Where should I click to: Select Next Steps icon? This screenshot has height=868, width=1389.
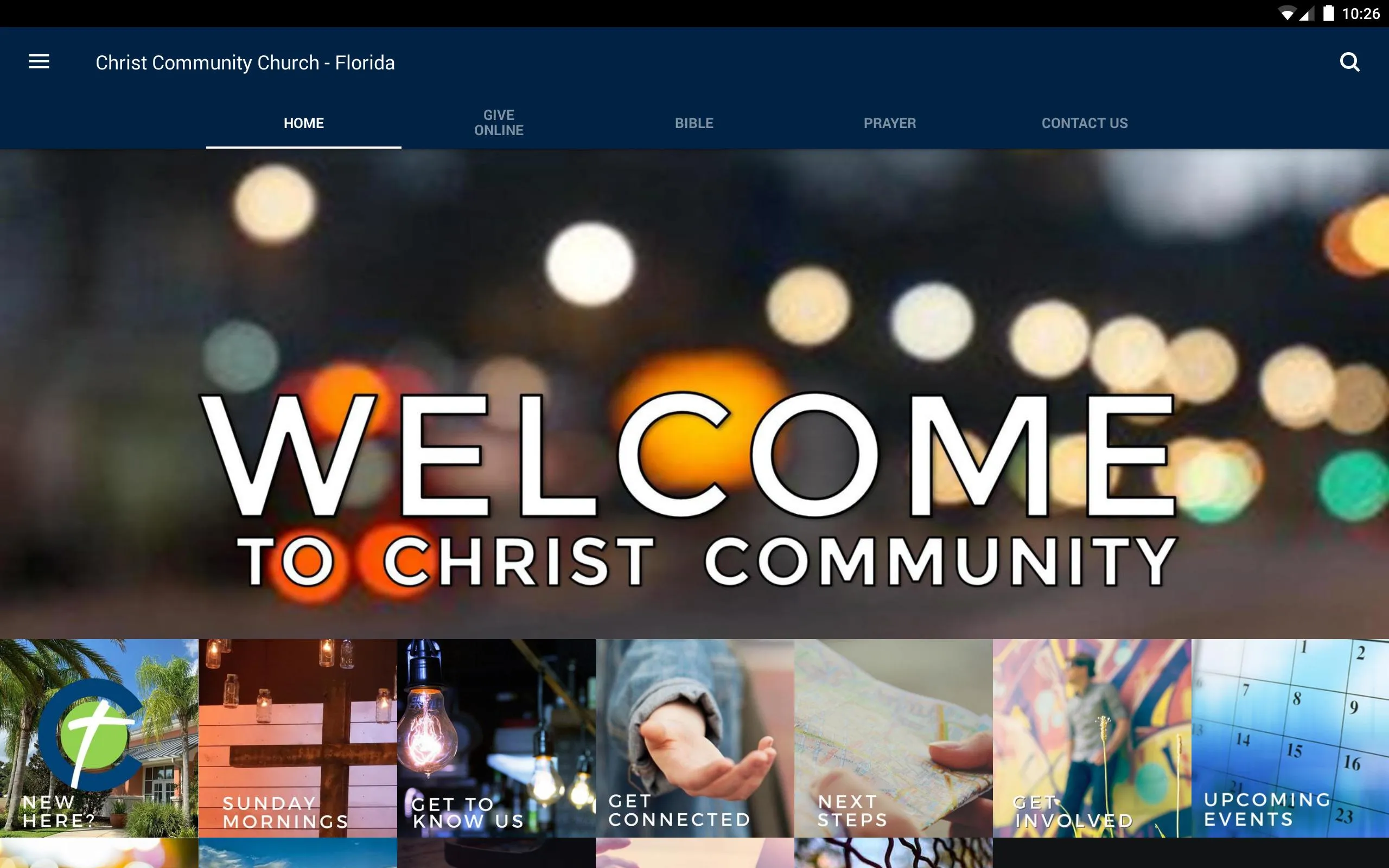(x=893, y=754)
